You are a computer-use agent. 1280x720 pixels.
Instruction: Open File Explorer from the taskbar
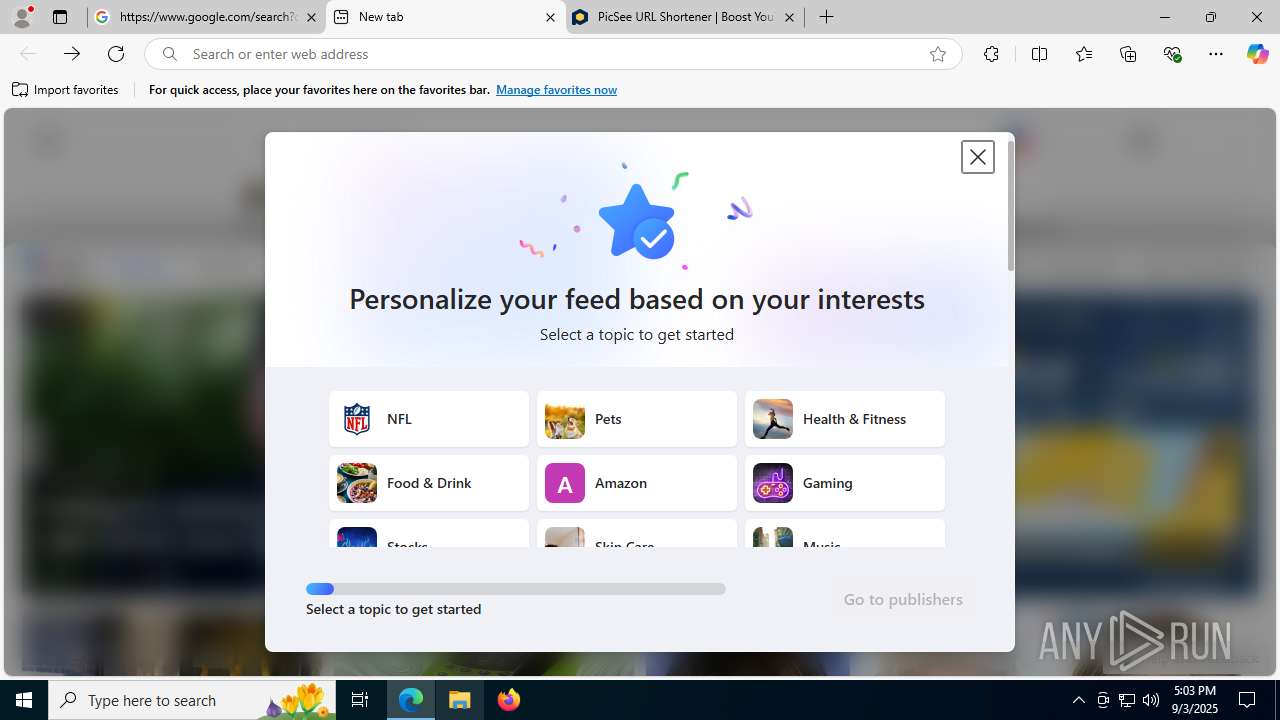click(460, 700)
